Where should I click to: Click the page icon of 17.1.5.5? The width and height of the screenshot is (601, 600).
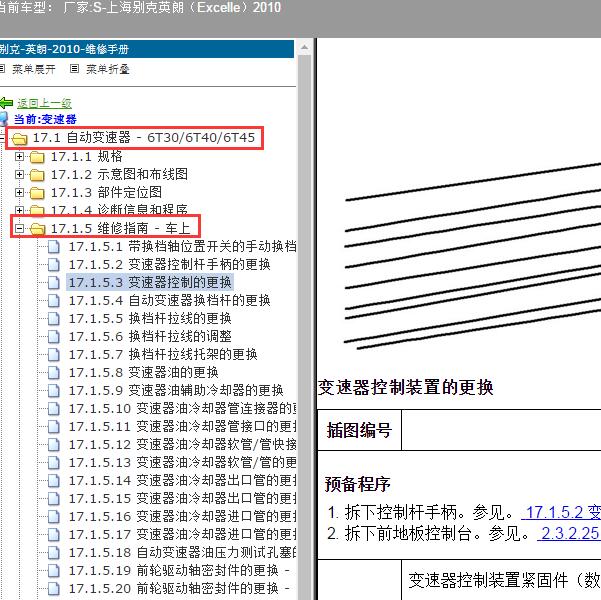tap(54, 319)
